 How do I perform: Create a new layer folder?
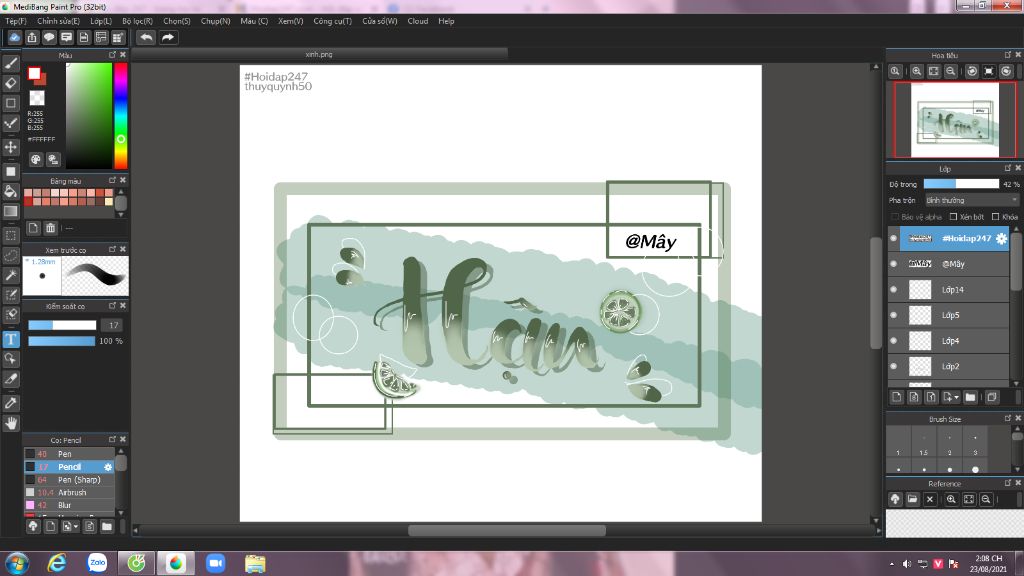pos(970,397)
